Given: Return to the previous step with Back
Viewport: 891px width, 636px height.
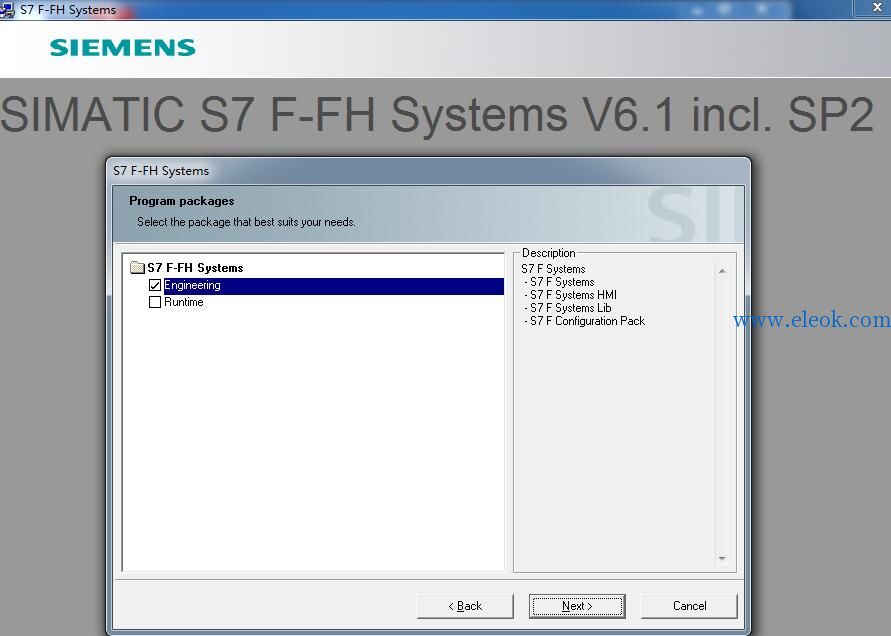Looking at the screenshot, I should 465,606.
